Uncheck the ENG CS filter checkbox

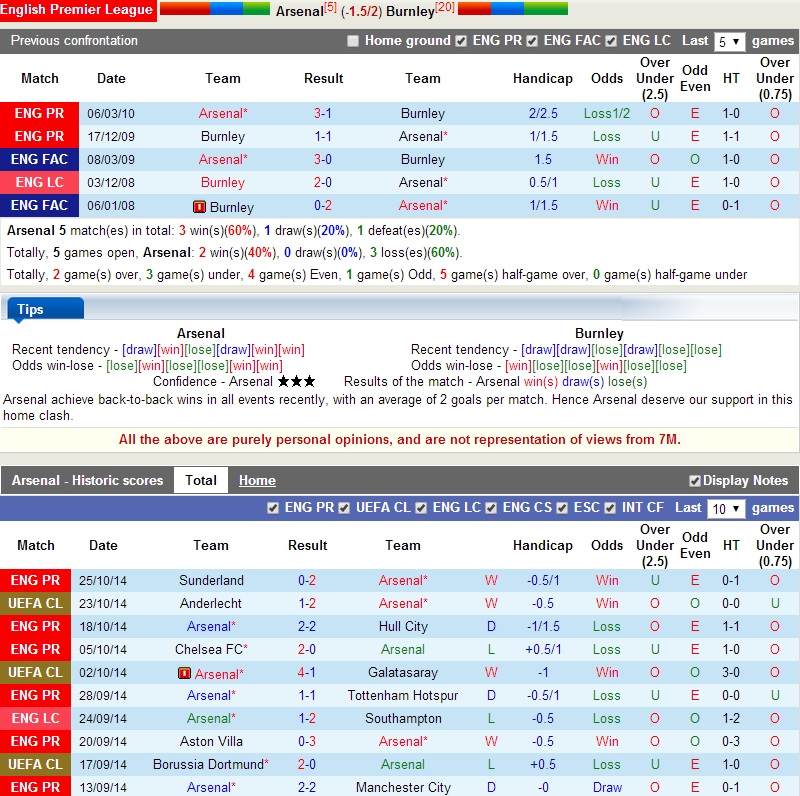(491, 508)
